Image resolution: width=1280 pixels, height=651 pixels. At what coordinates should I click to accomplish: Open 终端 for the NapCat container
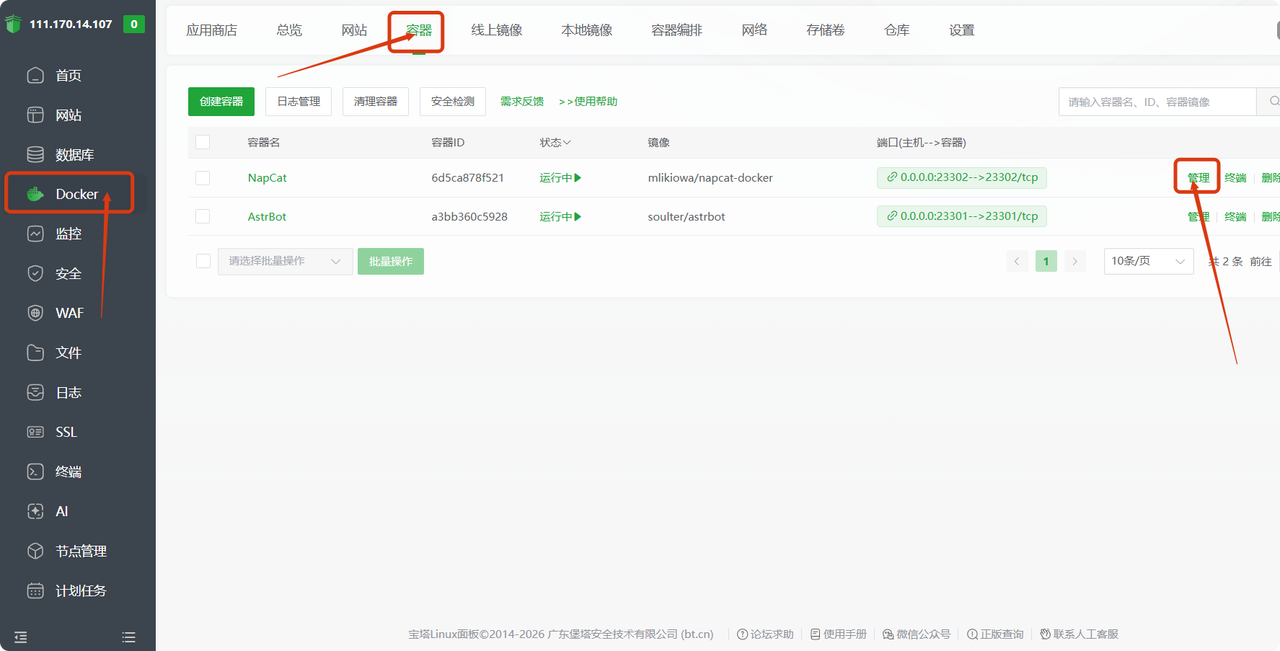point(1235,178)
